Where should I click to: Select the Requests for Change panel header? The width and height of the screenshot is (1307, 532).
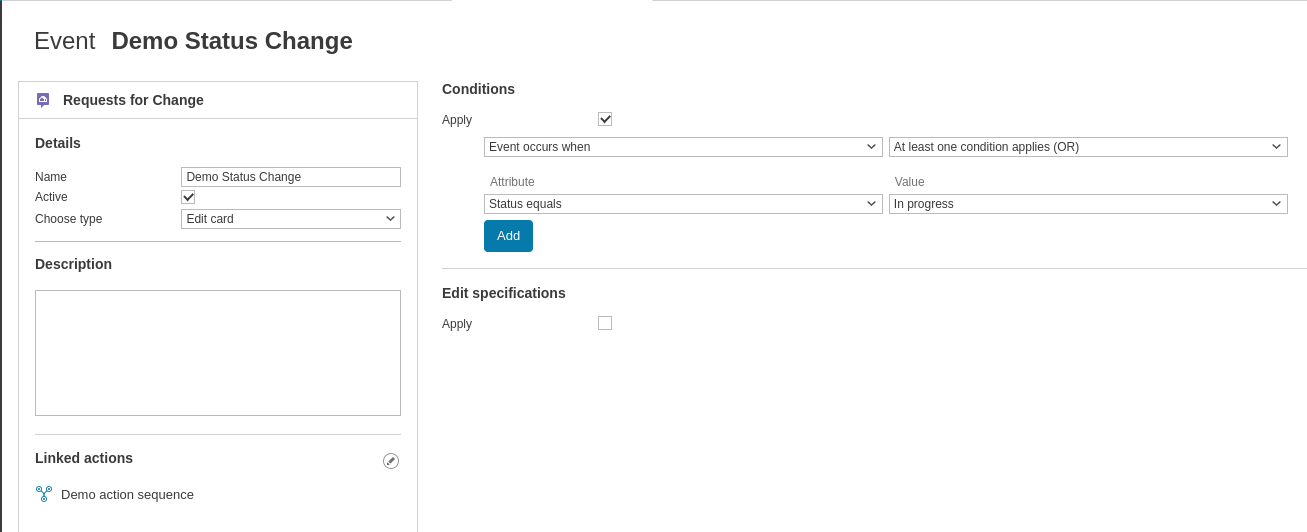[133, 100]
